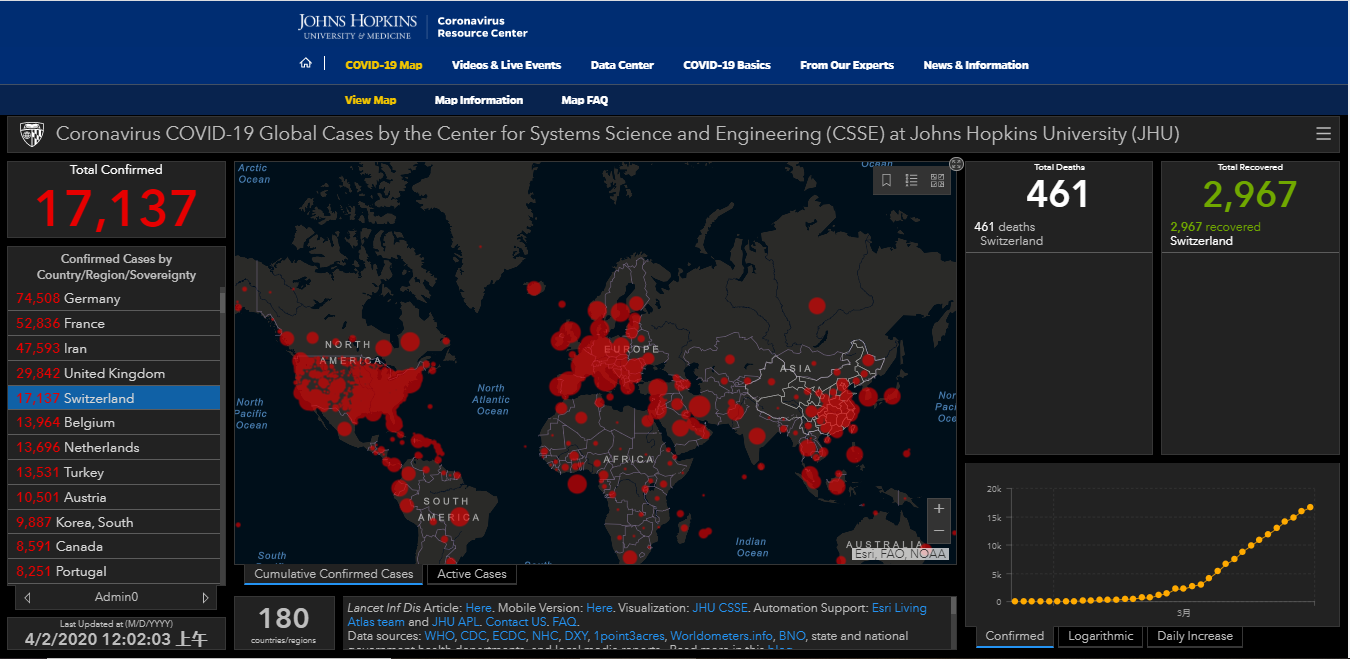Click the JHU shield dashboard icon
The height and width of the screenshot is (659, 1350).
tap(33, 134)
